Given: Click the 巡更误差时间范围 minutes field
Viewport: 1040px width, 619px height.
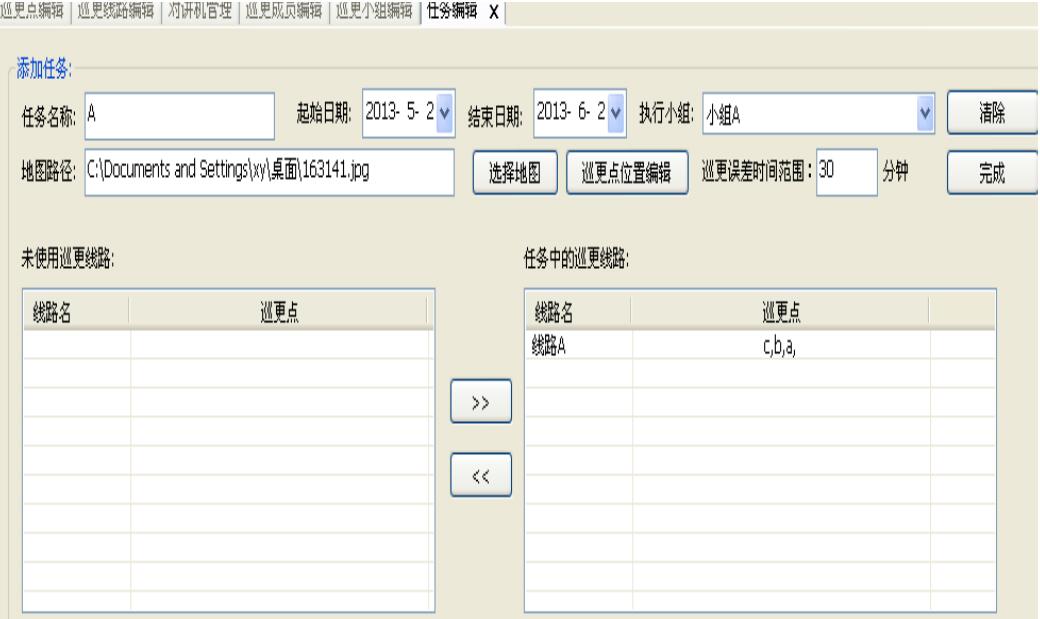Looking at the screenshot, I should coord(847,172).
